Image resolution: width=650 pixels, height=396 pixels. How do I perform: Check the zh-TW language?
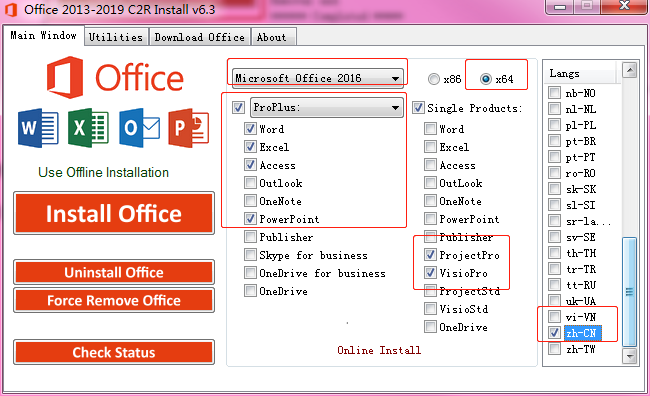(554, 348)
